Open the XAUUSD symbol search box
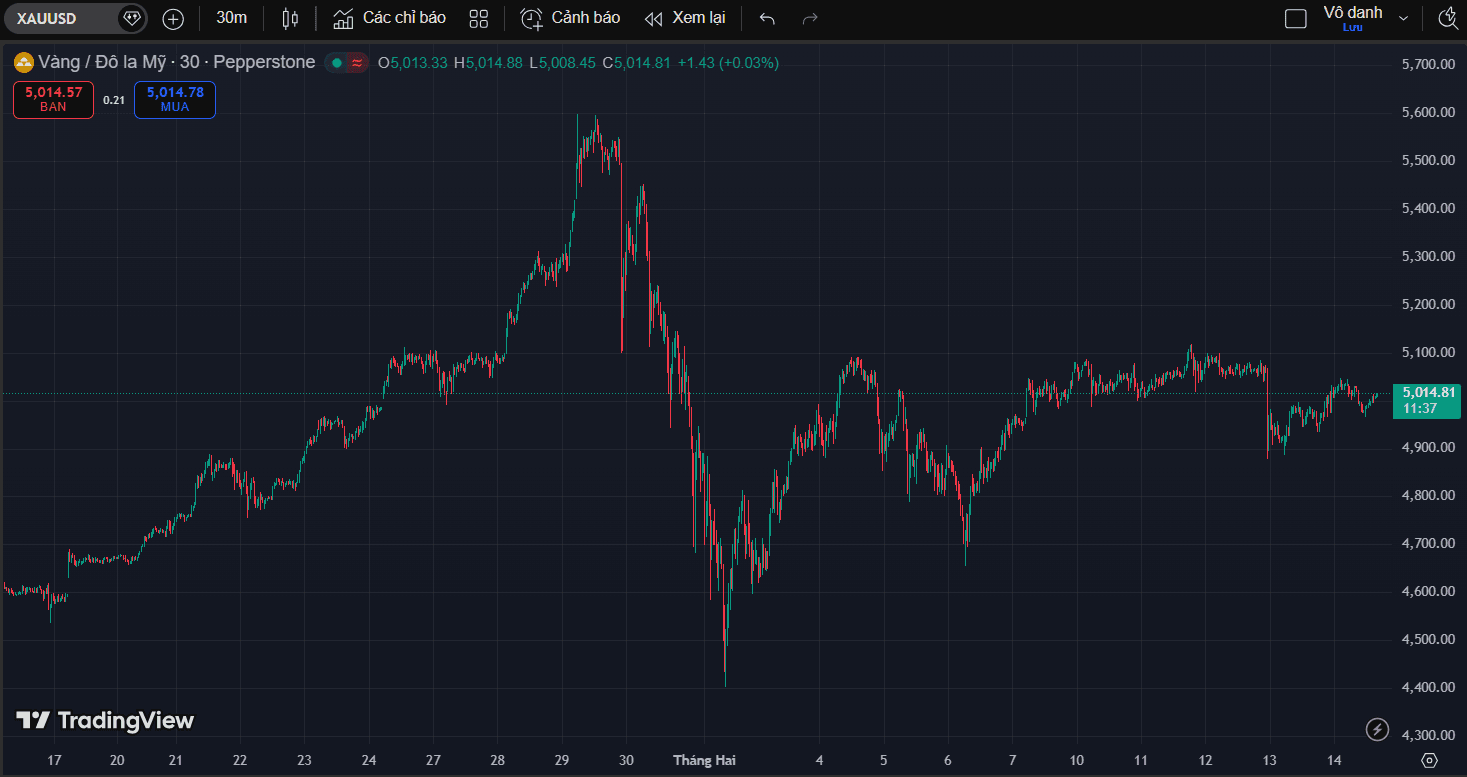This screenshot has height=777, width=1467. [x=60, y=18]
